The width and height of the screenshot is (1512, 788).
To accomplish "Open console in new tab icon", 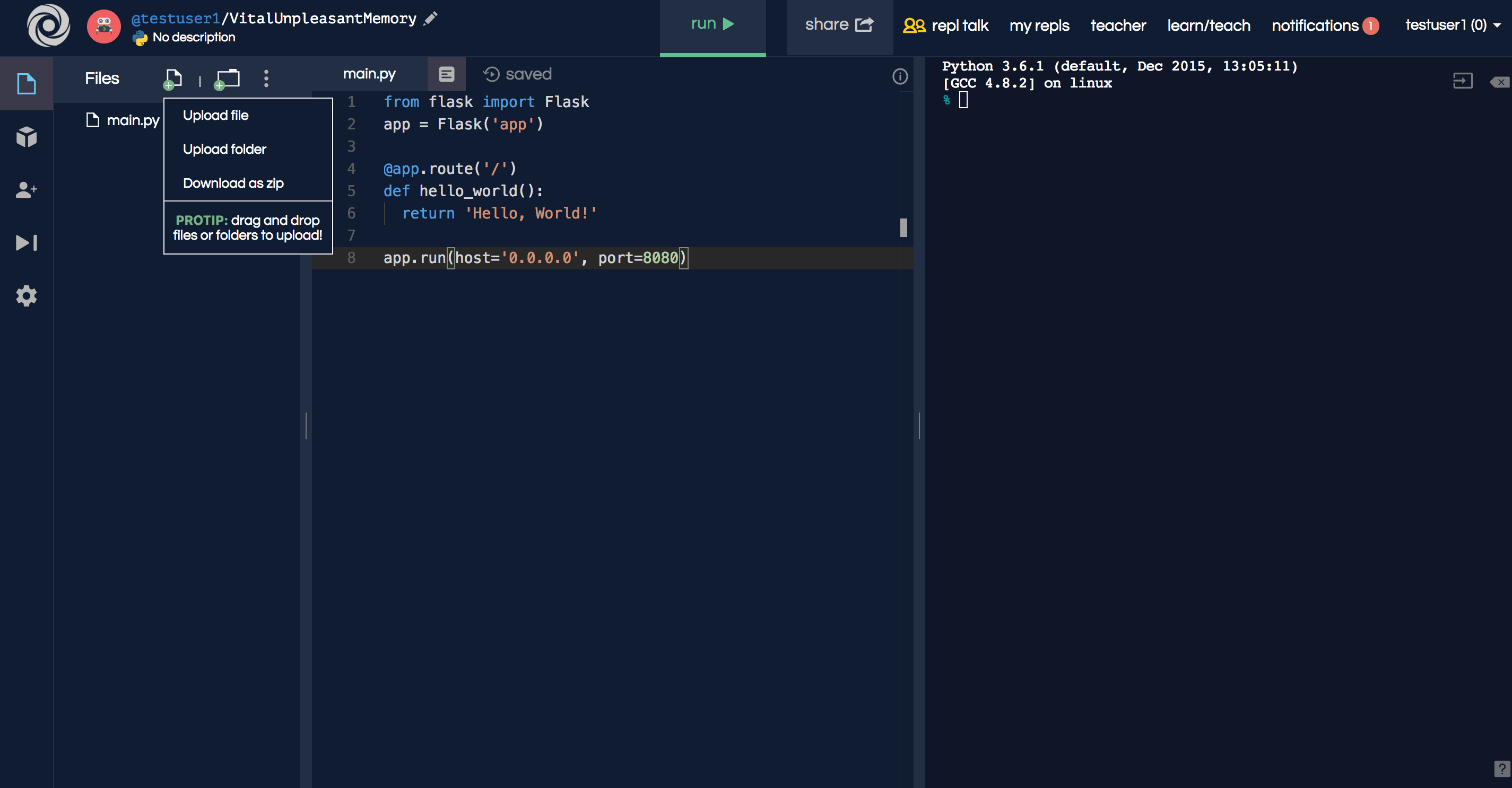I will [1463, 81].
